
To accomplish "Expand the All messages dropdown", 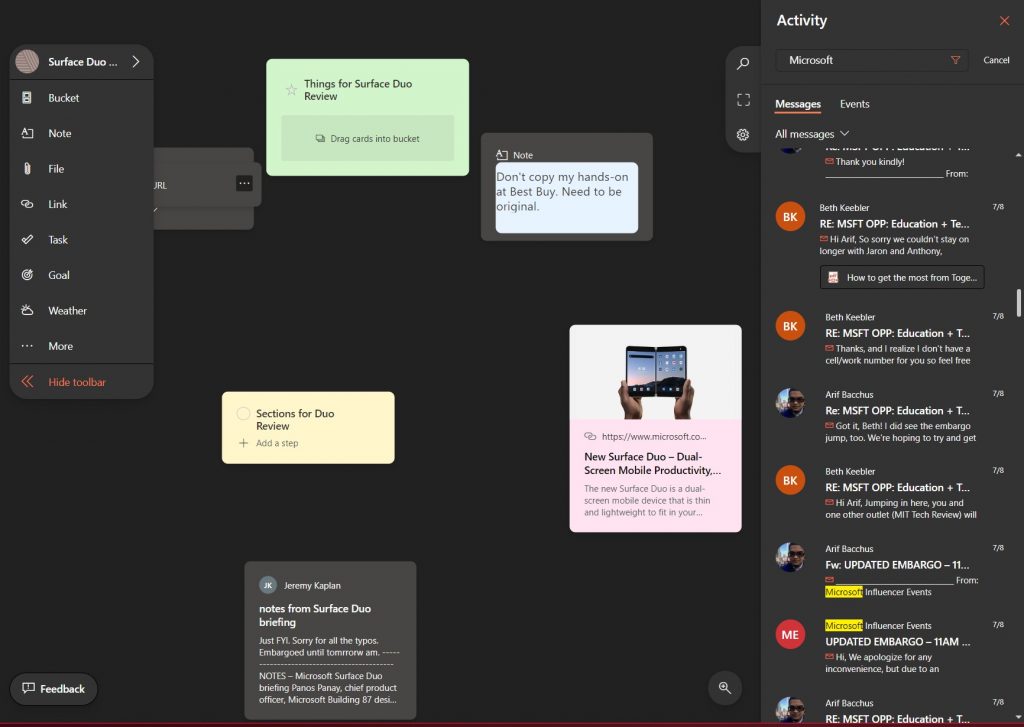I will (x=812, y=134).
